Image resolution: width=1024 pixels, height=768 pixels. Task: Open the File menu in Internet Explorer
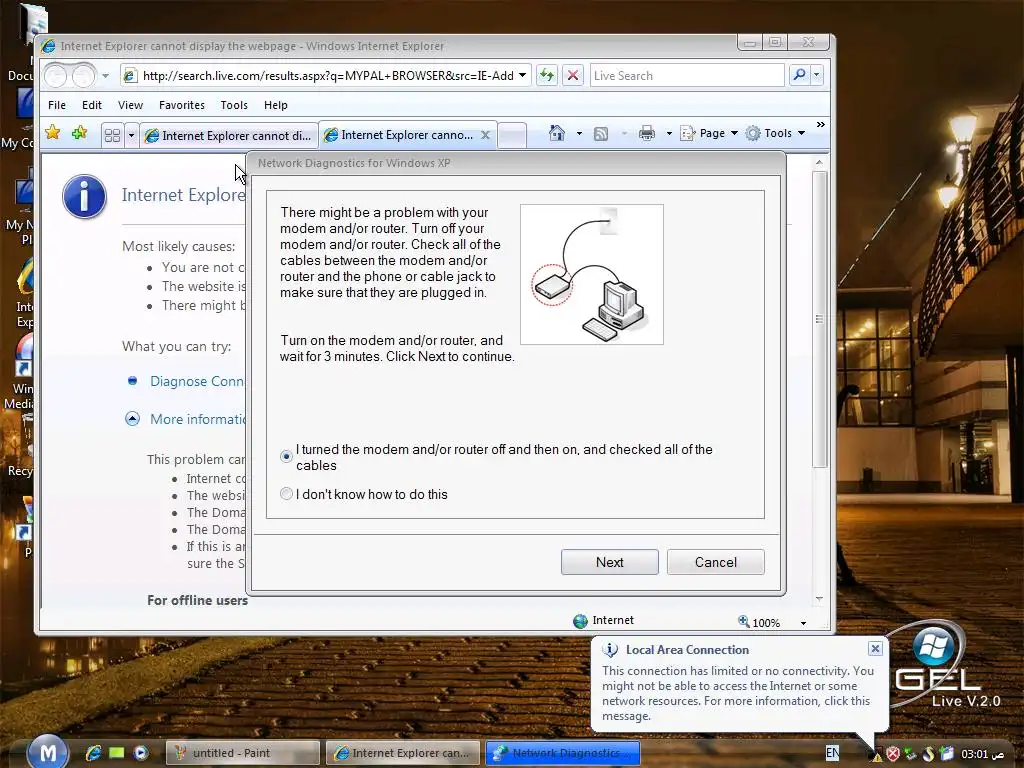57,105
